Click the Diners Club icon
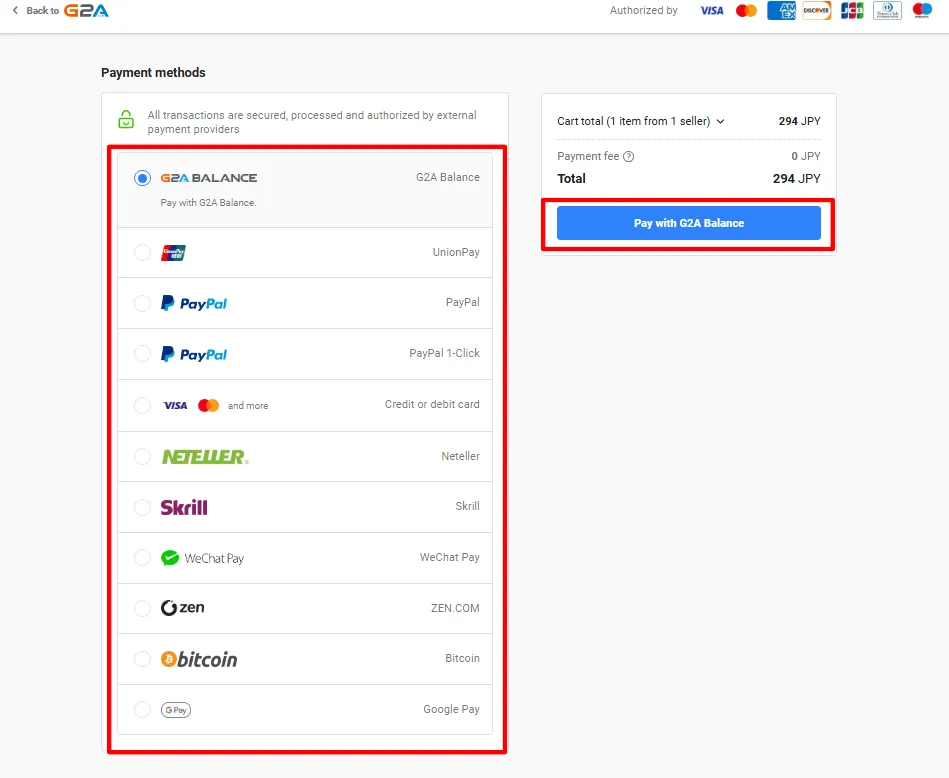Screen dimensions: 949x778 coord(887,10)
